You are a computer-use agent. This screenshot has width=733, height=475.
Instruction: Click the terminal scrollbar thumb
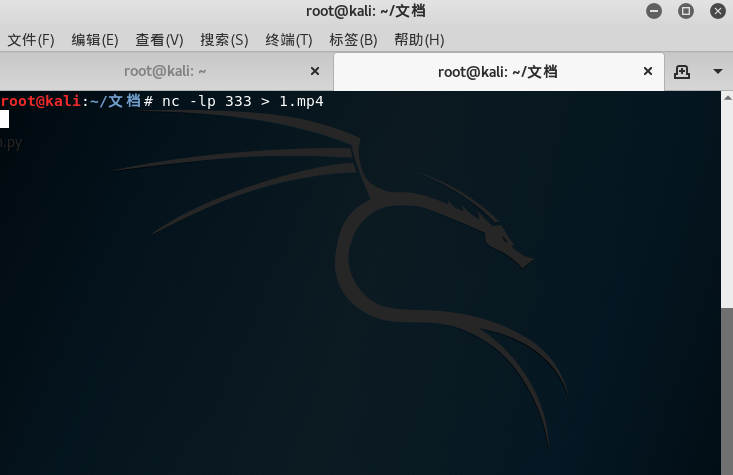[727, 391]
